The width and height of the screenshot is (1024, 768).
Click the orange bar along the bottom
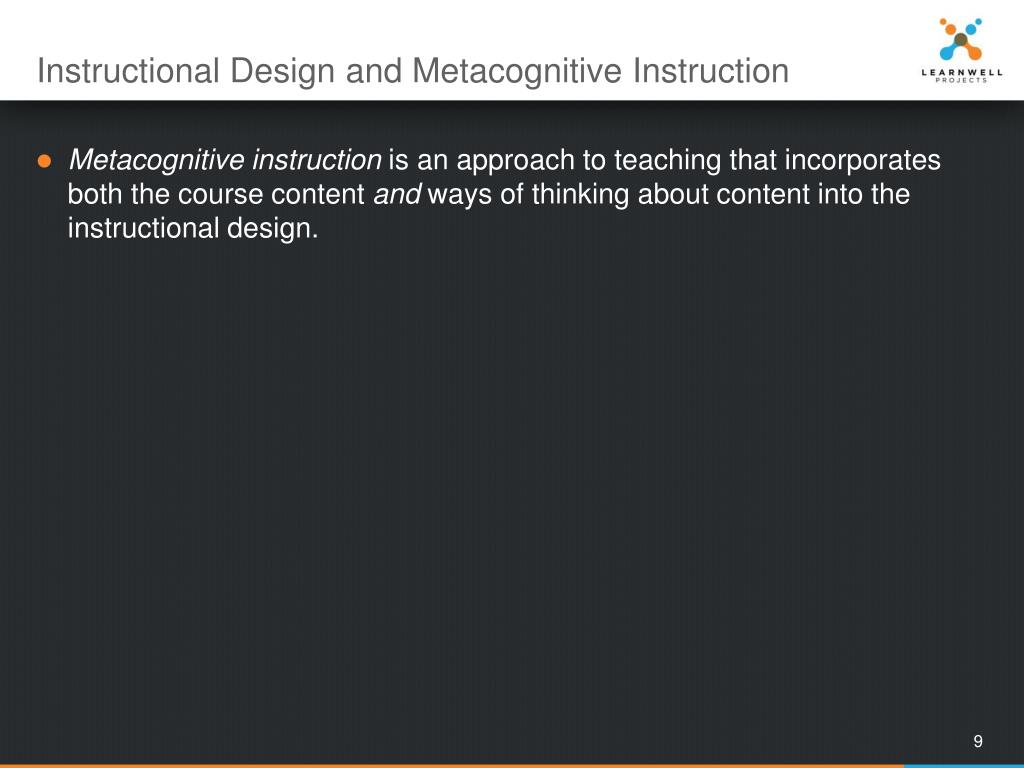tap(450, 765)
